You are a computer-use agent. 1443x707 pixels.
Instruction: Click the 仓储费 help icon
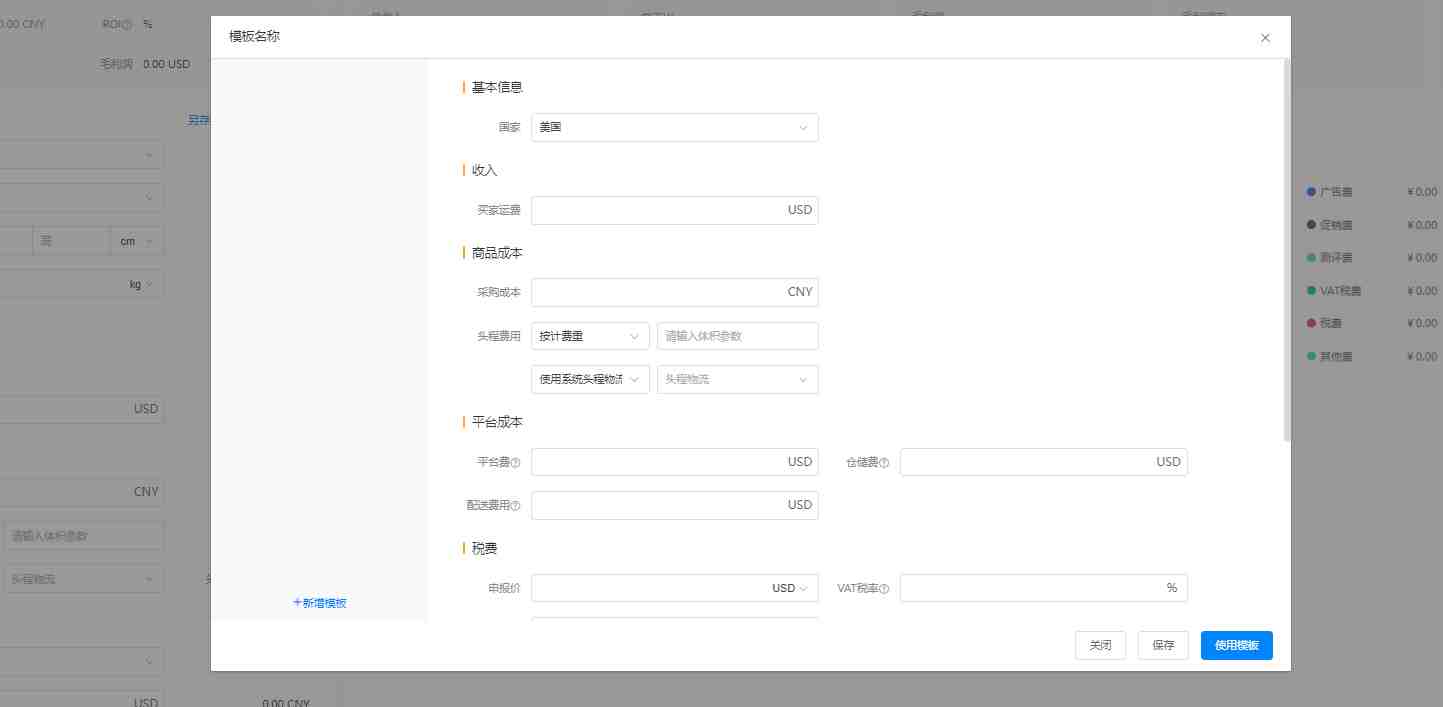(885, 463)
